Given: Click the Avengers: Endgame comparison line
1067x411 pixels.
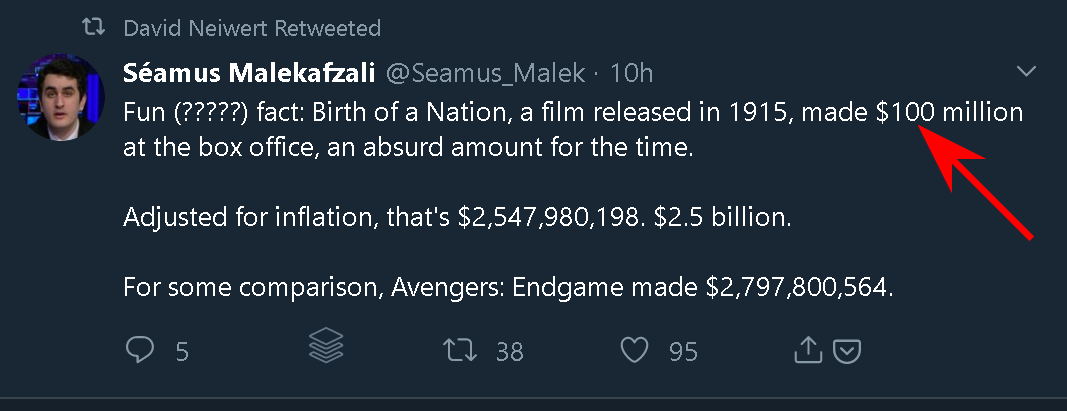Looking at the screenshot, I should [506, 287].
